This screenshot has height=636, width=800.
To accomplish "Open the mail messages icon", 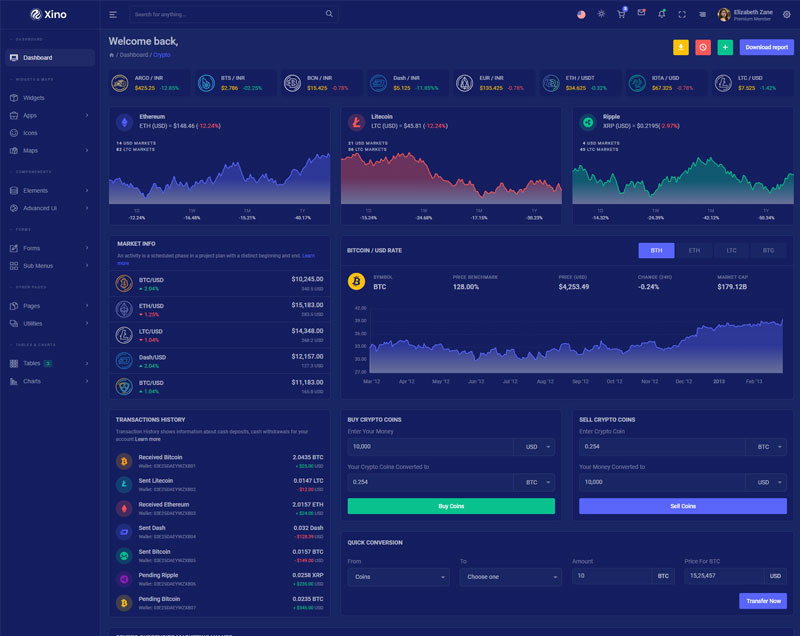I will pos(641,14).
